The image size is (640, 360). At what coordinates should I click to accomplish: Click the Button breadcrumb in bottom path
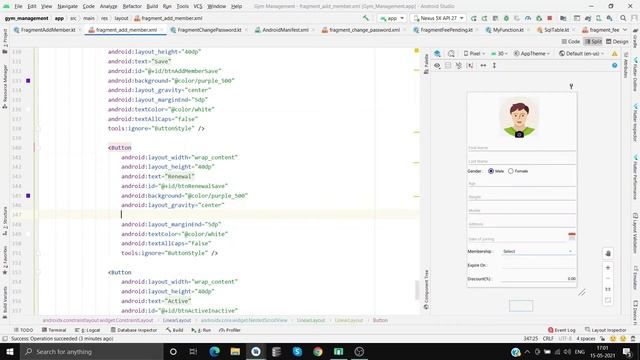click(380, 320)
